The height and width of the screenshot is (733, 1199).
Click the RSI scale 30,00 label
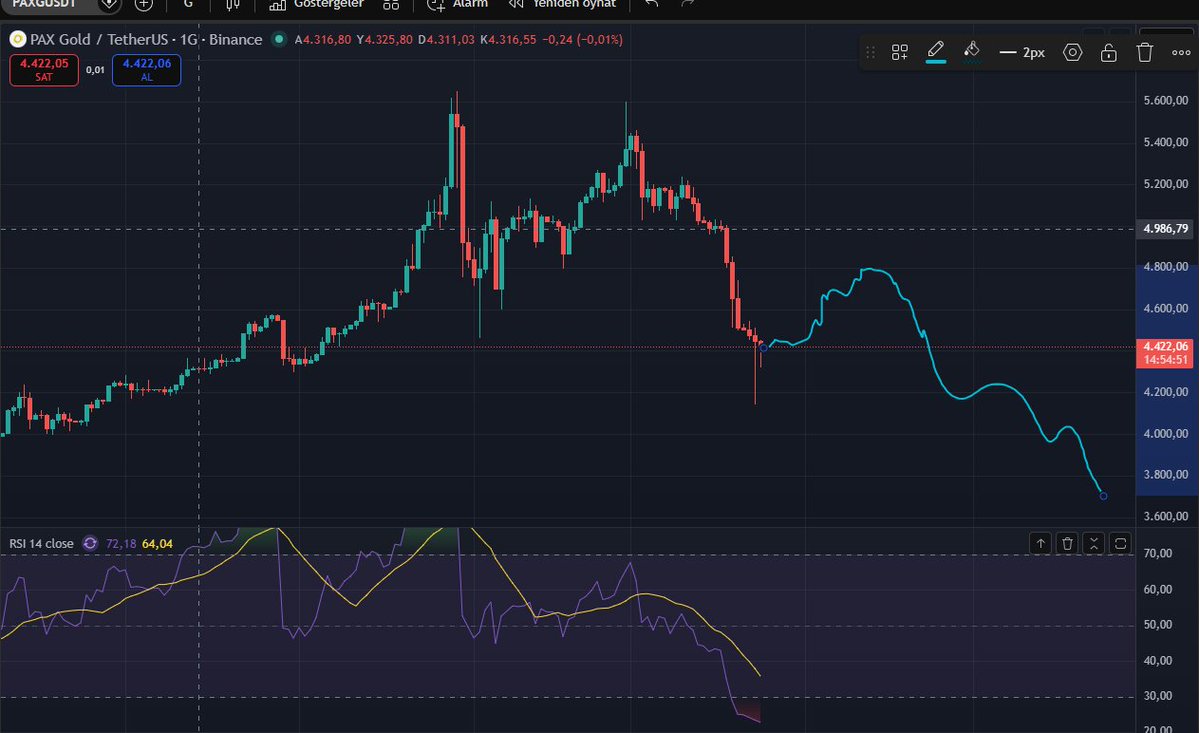tap(1158, 696)
